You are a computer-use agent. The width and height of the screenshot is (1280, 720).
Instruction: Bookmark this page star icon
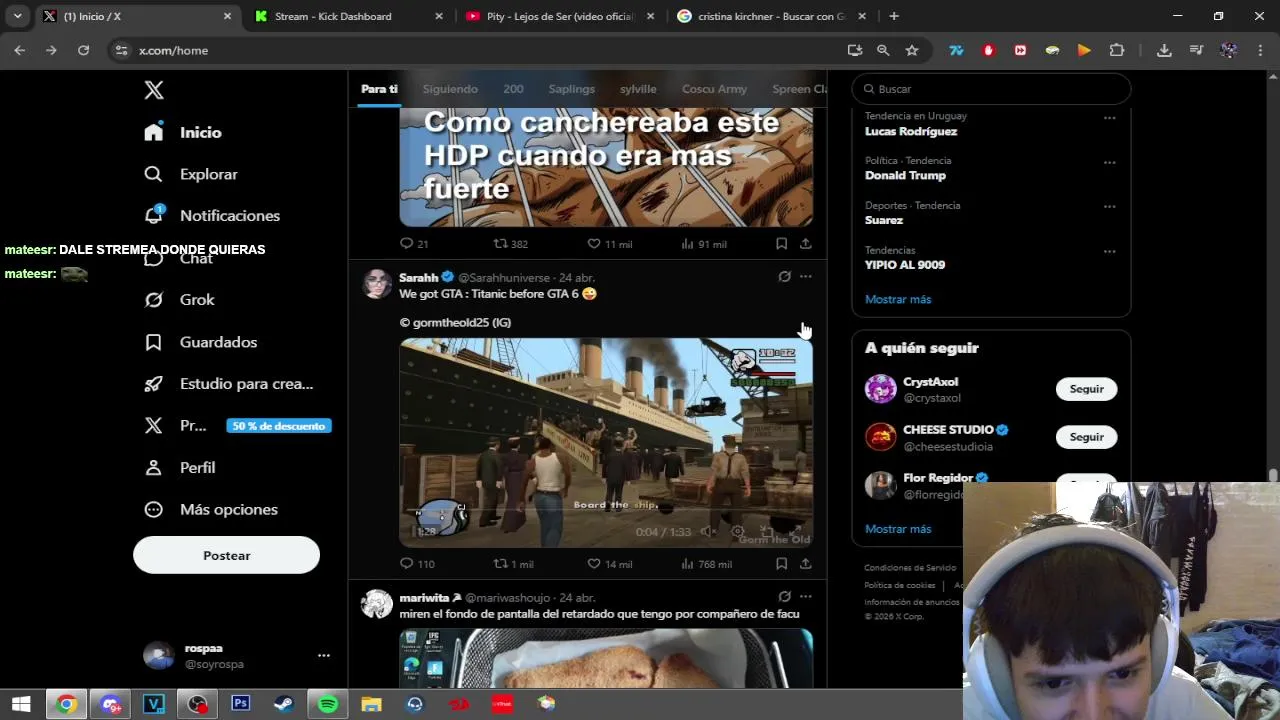912,50
